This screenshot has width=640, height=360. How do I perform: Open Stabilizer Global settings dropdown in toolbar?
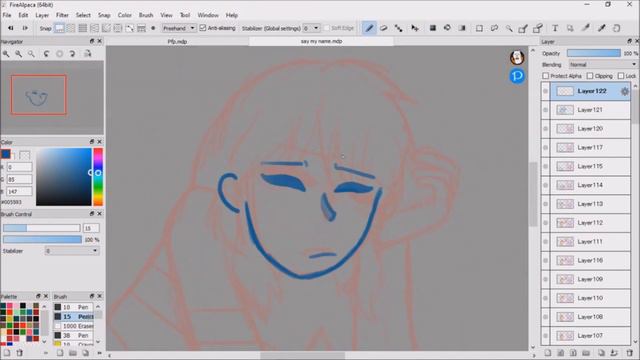(x=311, y=28)
